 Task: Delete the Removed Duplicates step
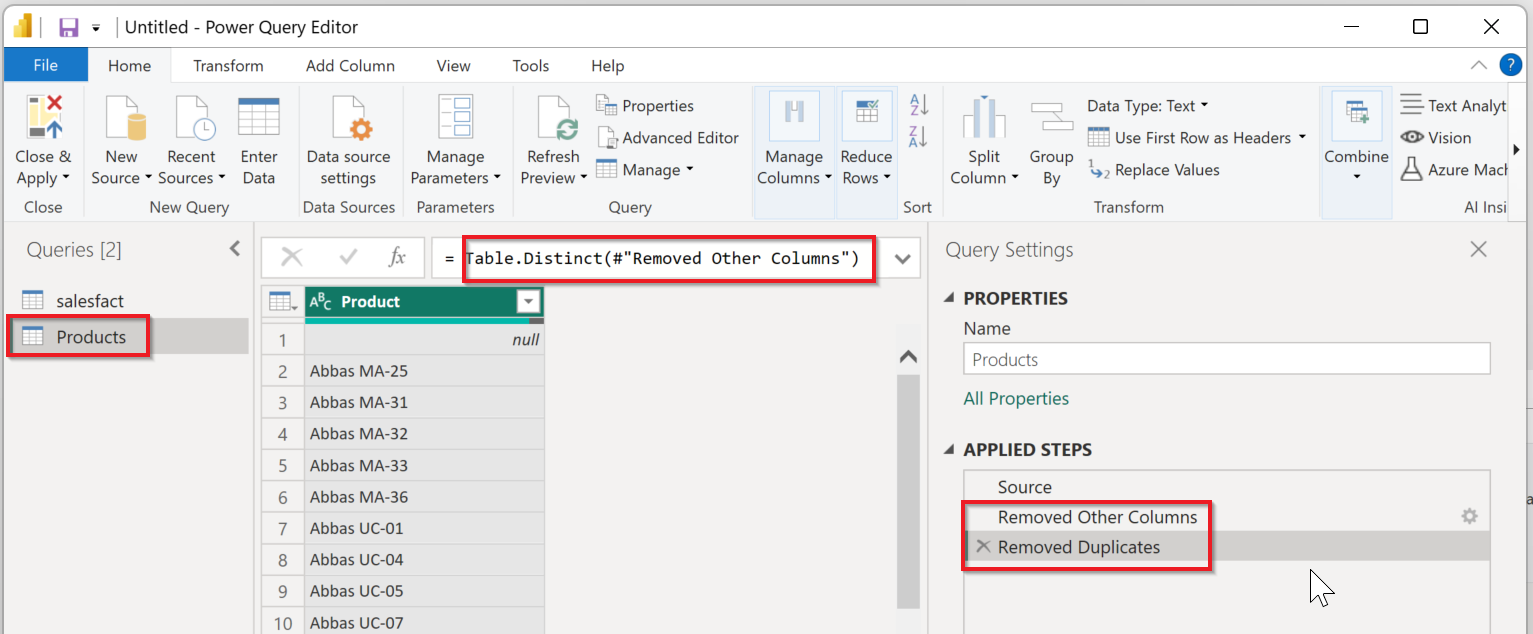pos(983,547)
